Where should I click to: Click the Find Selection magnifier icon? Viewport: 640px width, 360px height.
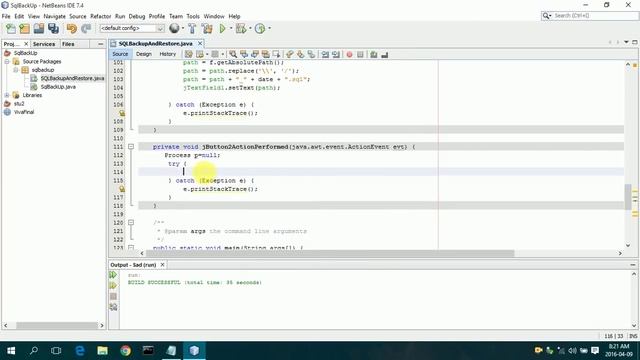(233, 54)
